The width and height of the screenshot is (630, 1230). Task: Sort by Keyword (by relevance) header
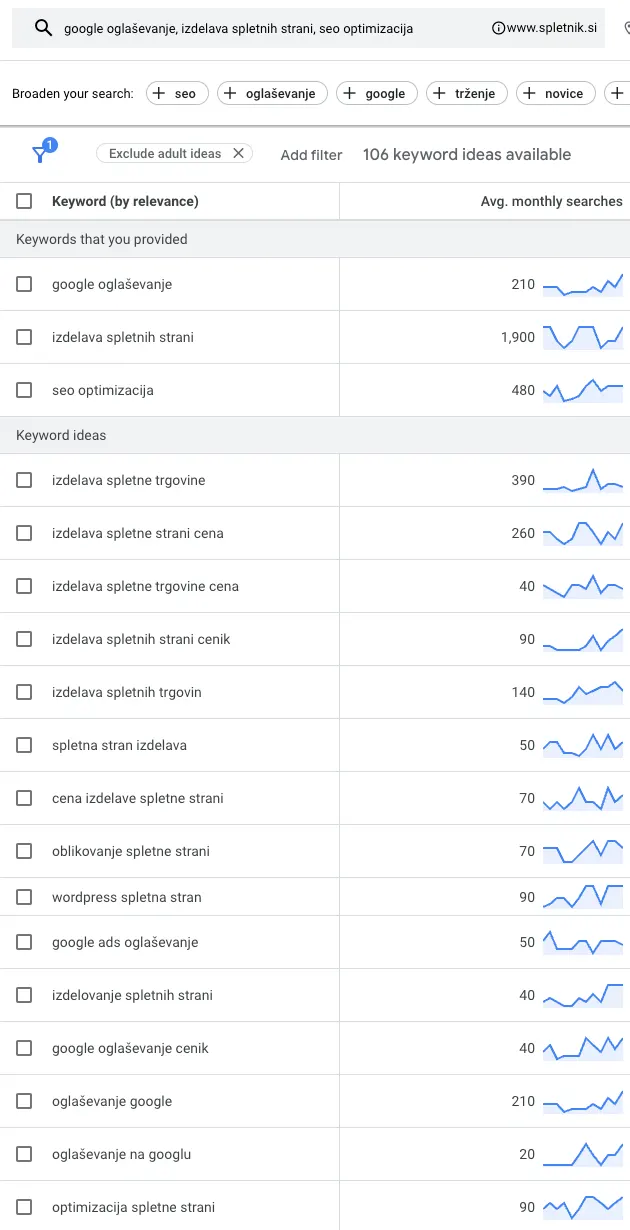coord(125,201)
